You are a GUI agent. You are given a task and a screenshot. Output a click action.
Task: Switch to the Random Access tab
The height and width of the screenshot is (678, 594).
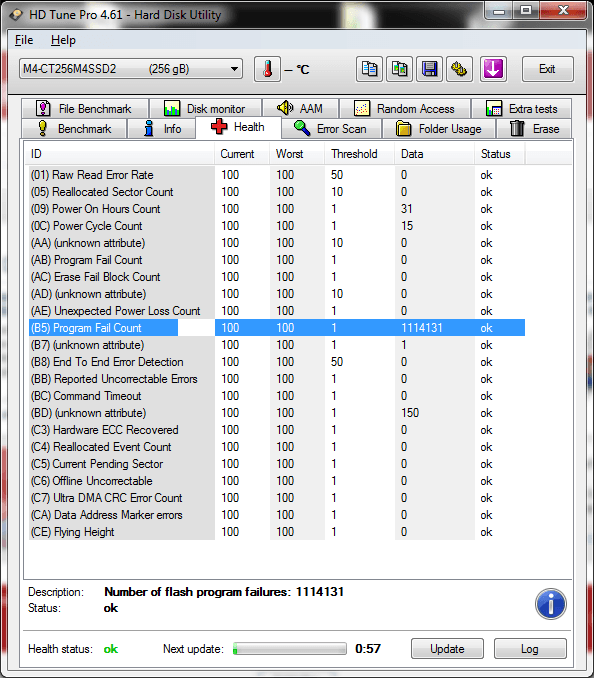coord(405,108)
